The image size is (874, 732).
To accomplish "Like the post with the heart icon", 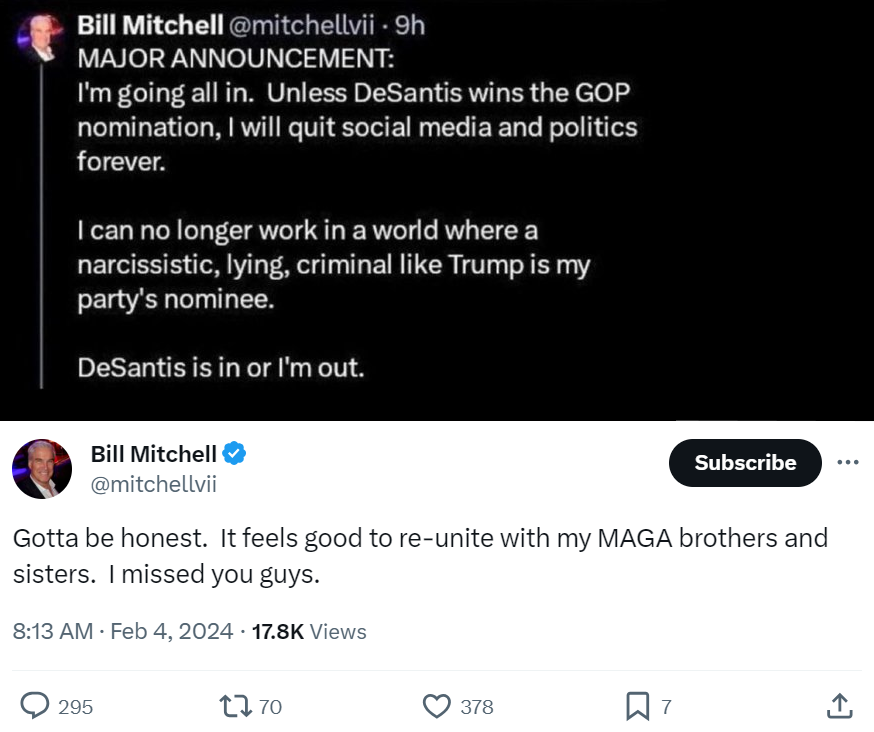I will (x=436, y=706).
